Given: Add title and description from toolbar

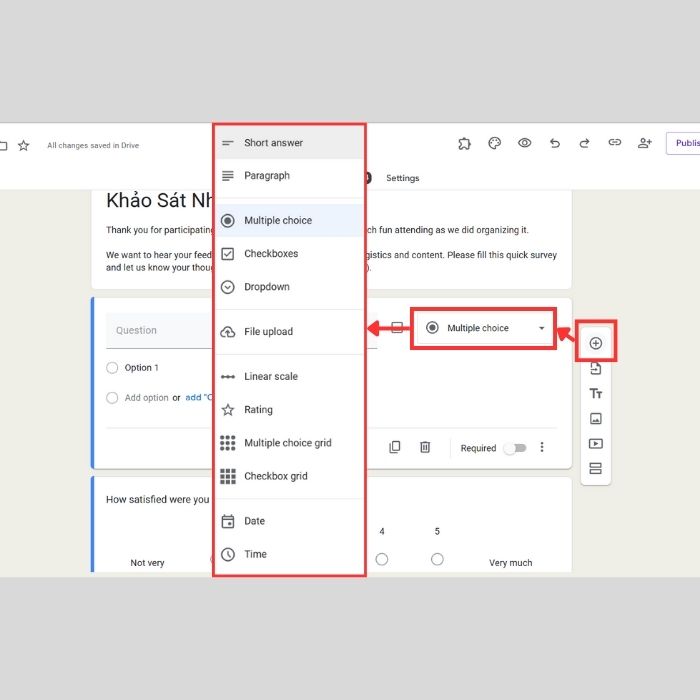Looking at the screenshot, I should 596,393.
